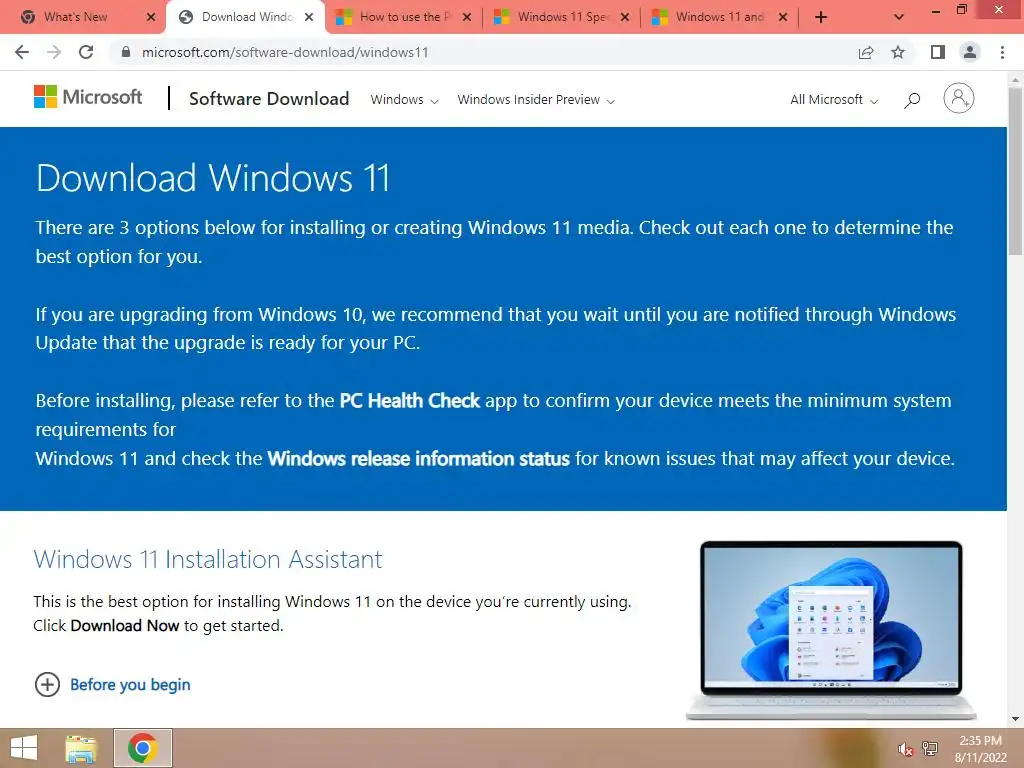The height and width of the screenshot is (768, 1024).
Task: Expand the All Microsoft menu
Action: (834, 100)
